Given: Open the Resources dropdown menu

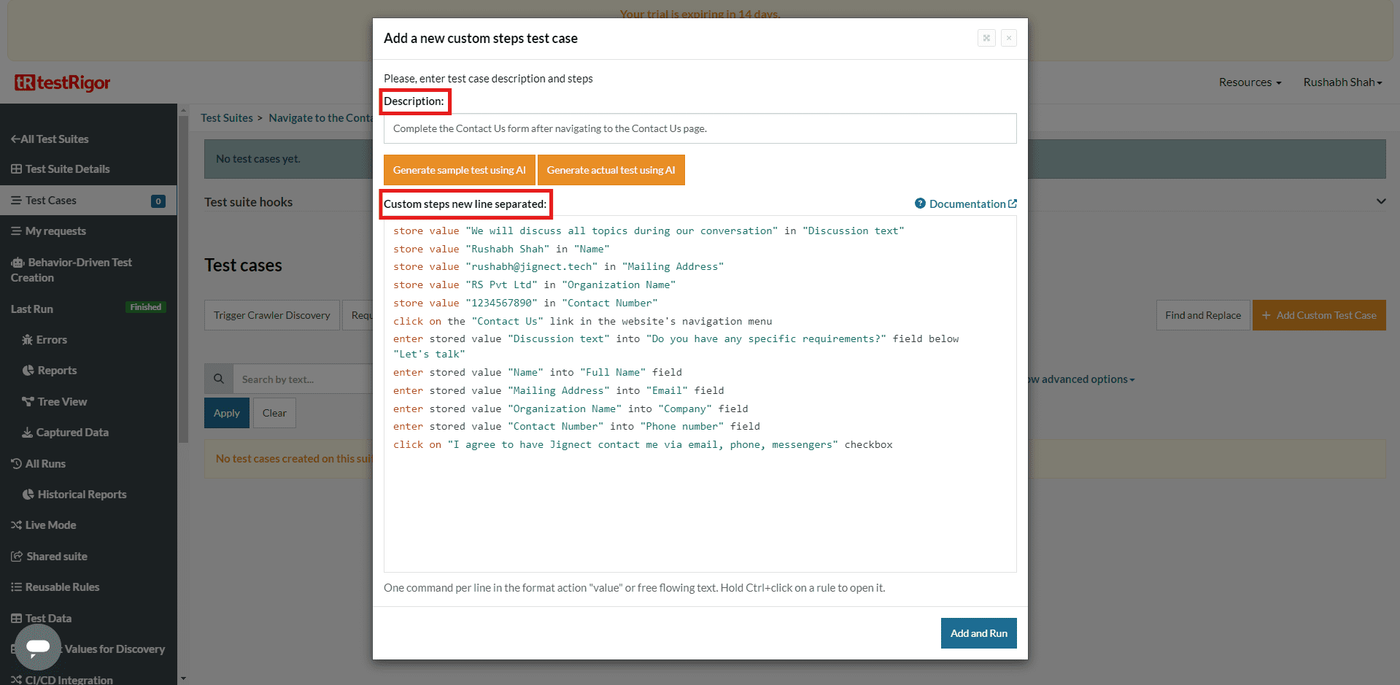Looking at the screenshot, I should tap(1250, 82).
